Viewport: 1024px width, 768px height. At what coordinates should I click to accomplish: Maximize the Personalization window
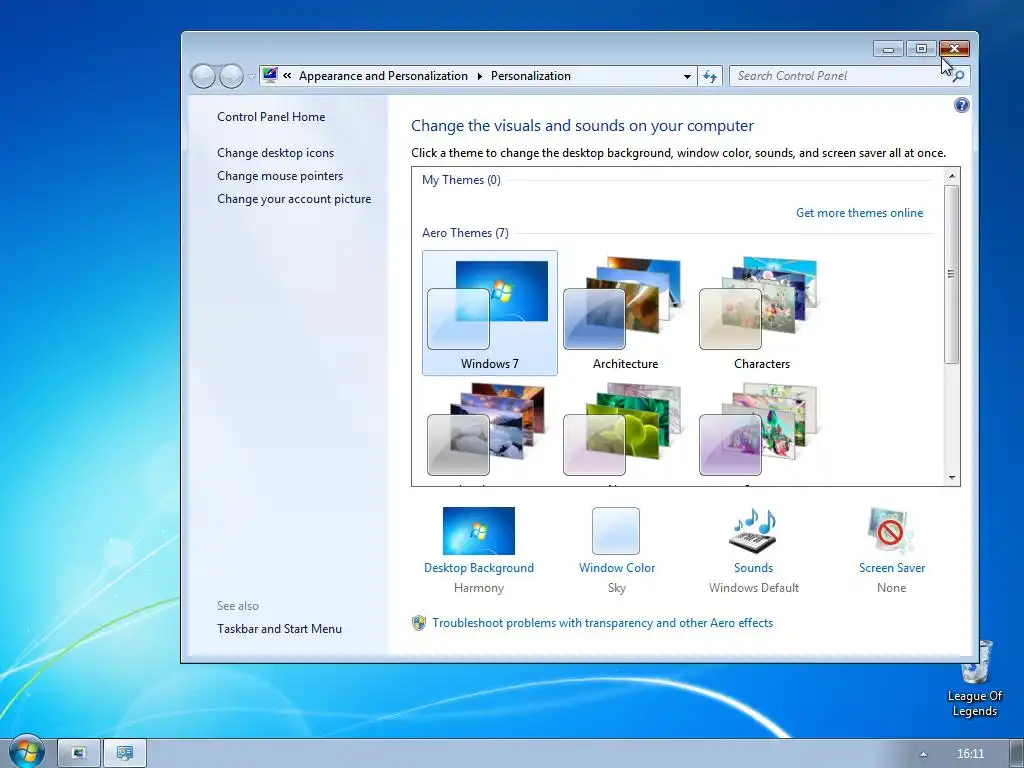coord(921,49)
